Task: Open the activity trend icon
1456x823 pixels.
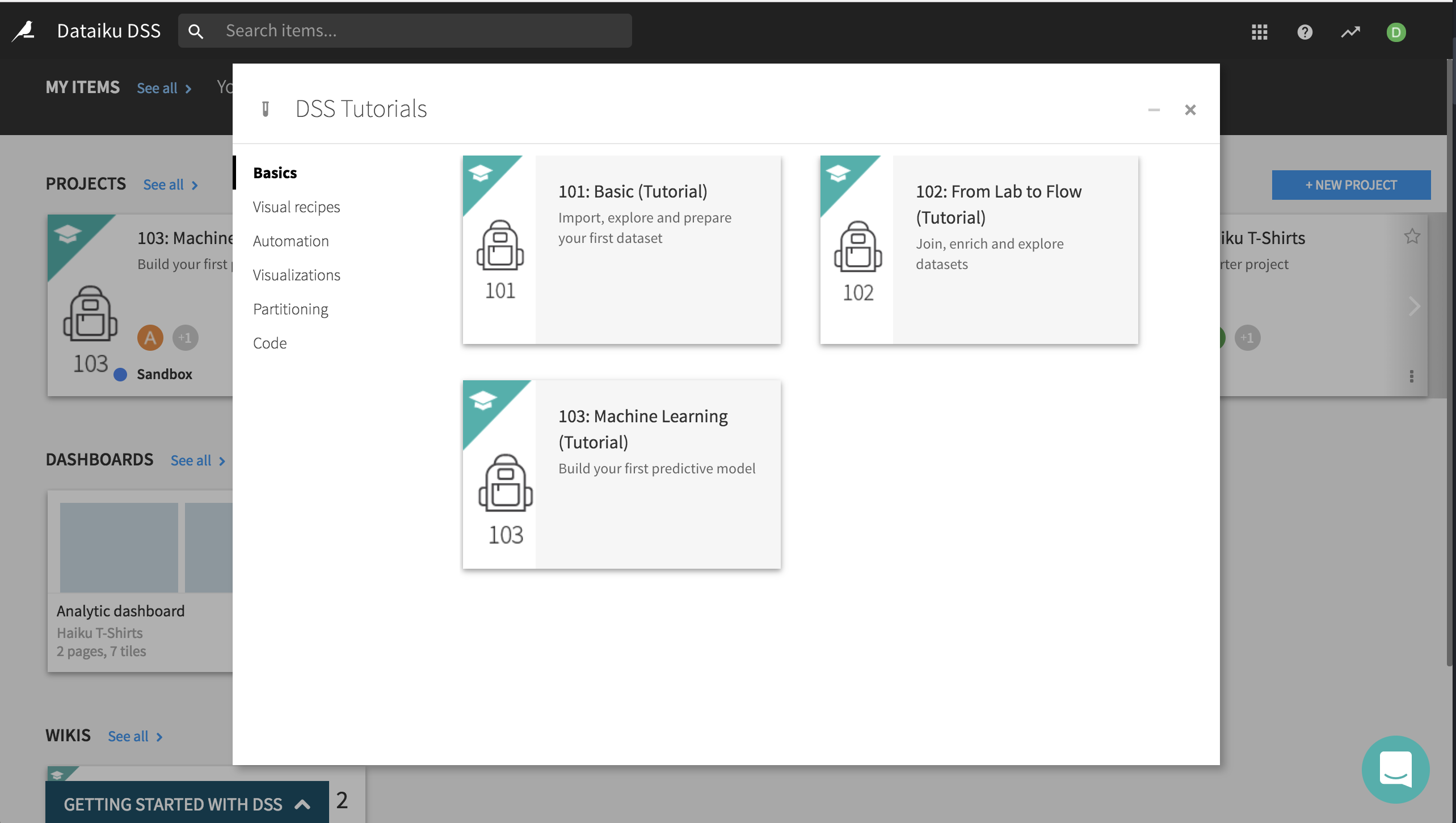Action: point(1350,32)
